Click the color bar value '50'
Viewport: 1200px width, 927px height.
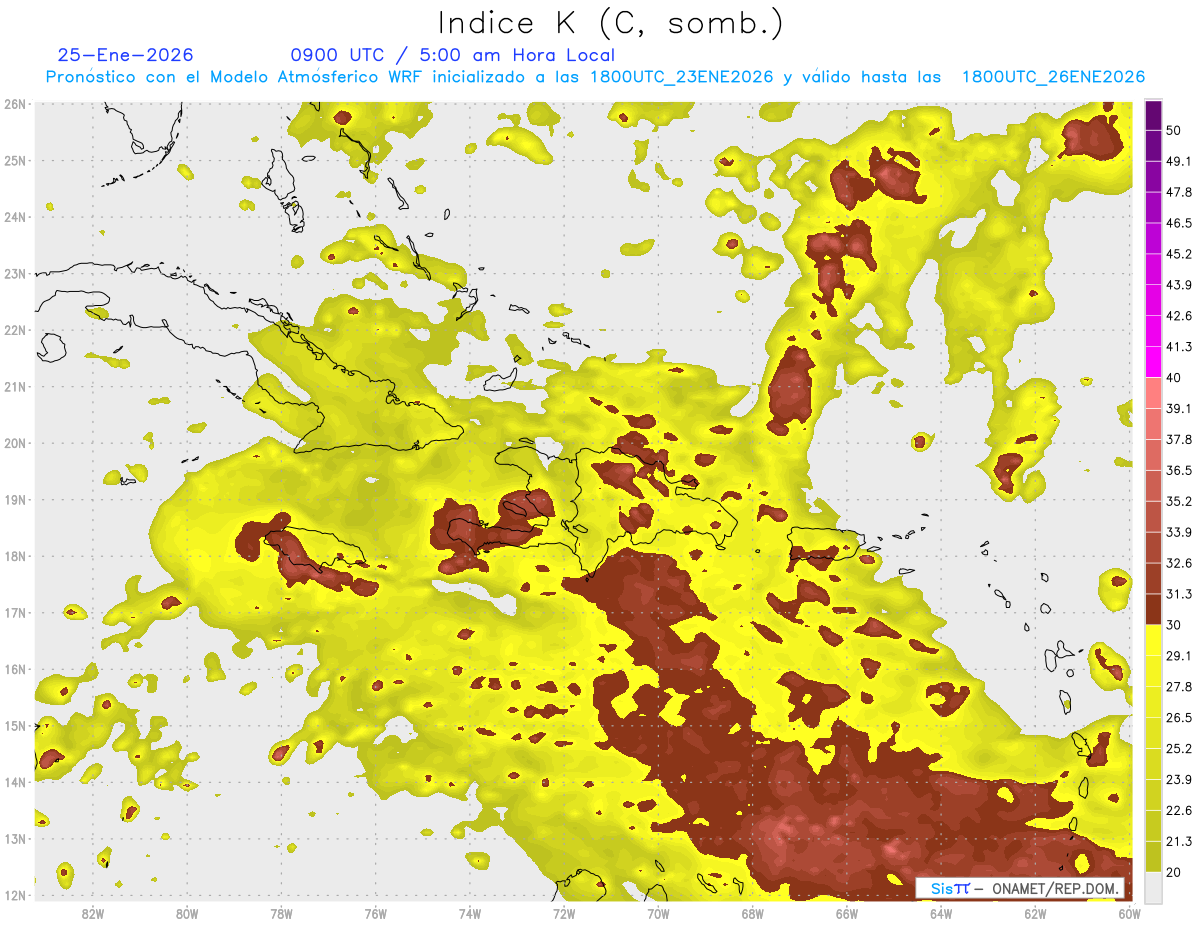pyautogui.click(x=1173, y=130)
